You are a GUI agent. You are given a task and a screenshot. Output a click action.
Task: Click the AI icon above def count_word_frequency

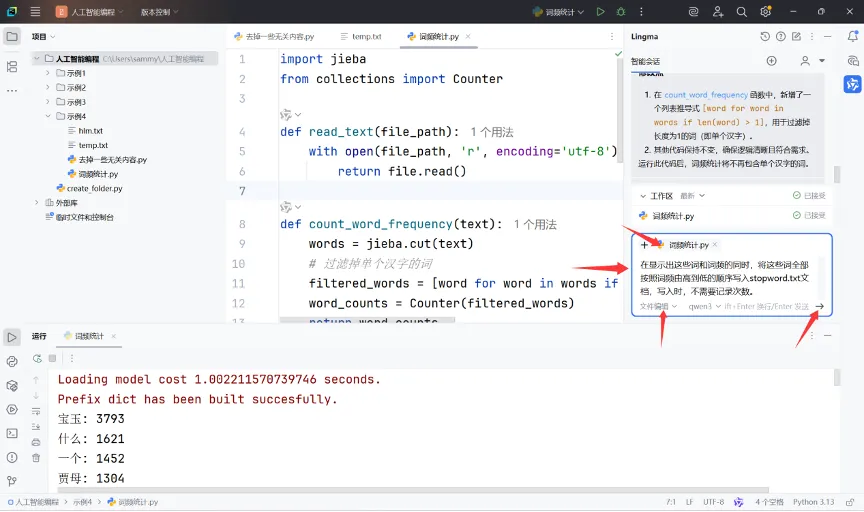286,207
